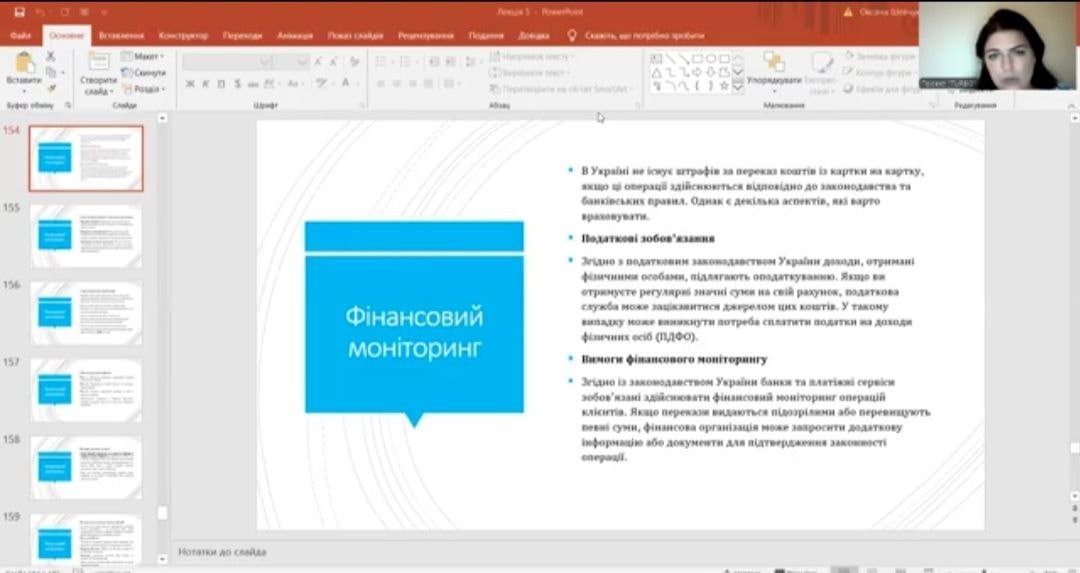Switch to the Конструктор tab
This screenshot has height=573, width=1080.
pyautogui.click(x=183, y=35)
